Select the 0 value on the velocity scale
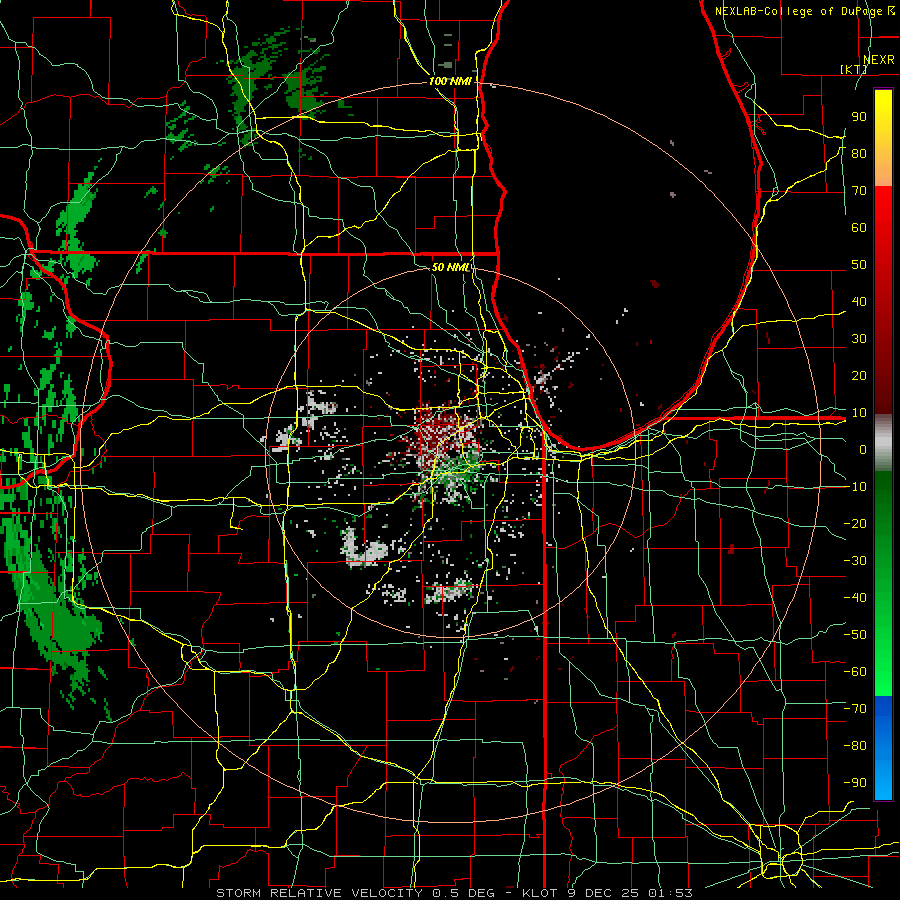This screenshot has height=900, width=900. point(863,449)
